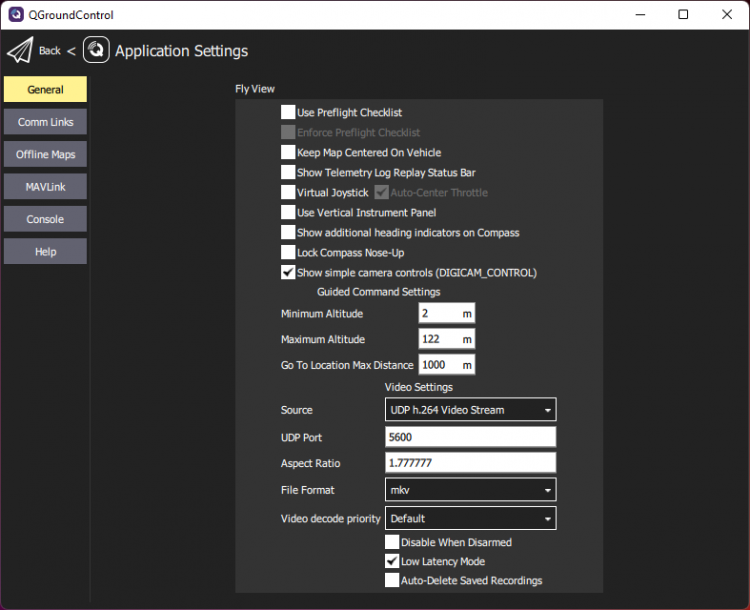Image resolution: width=750 pixels, height=610 pixels.
Task: Enable the Virtual Joystick checkbox
Action: [288, 193]
